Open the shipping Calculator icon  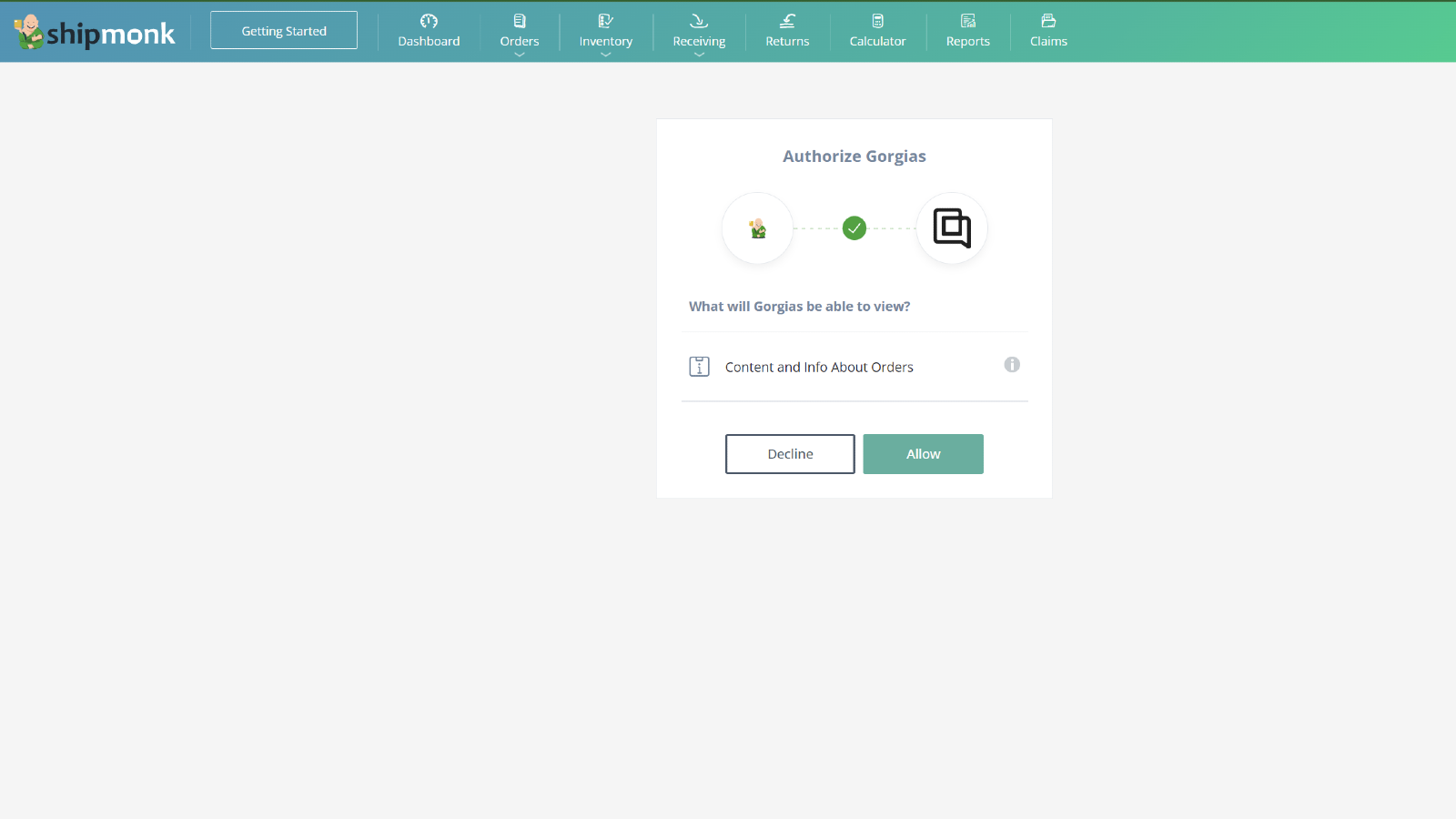877,22
